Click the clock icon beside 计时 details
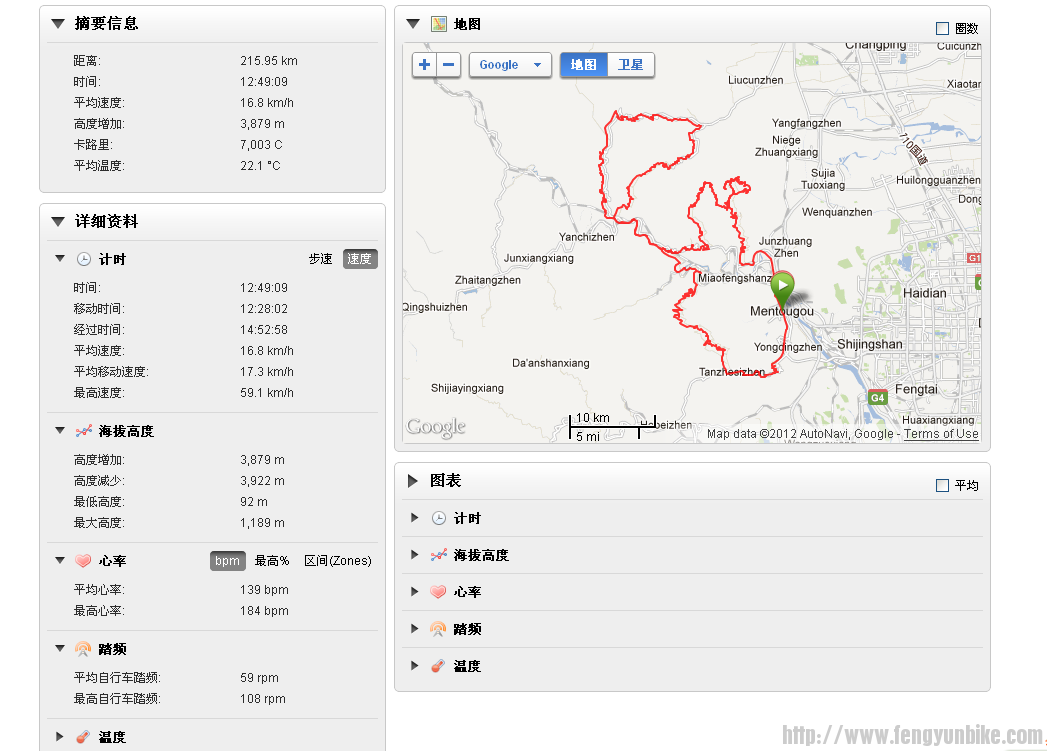The image size is (1047, 751). (84, 259)
